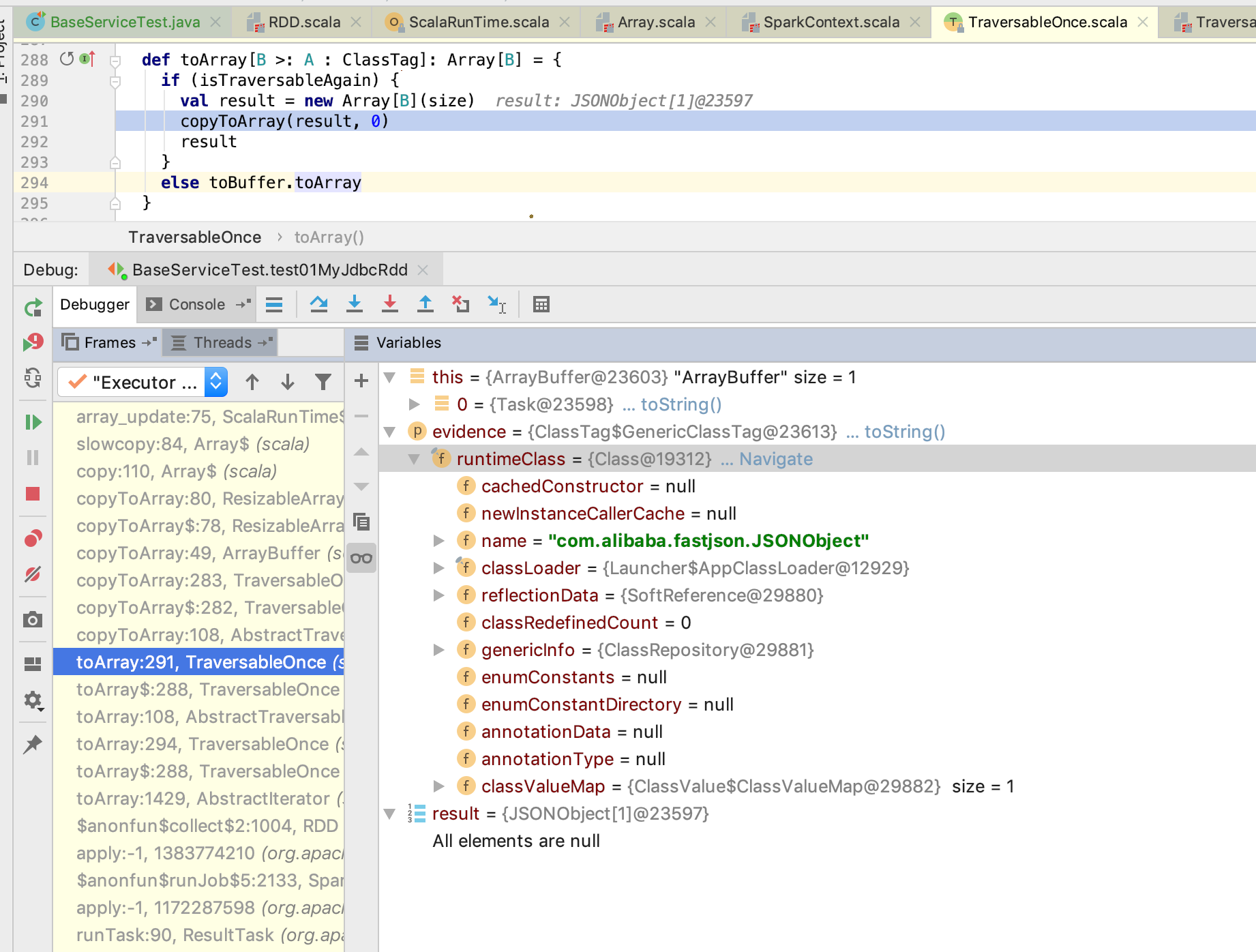
Task: Drop the current stack frame
Action: pos(461,304)
